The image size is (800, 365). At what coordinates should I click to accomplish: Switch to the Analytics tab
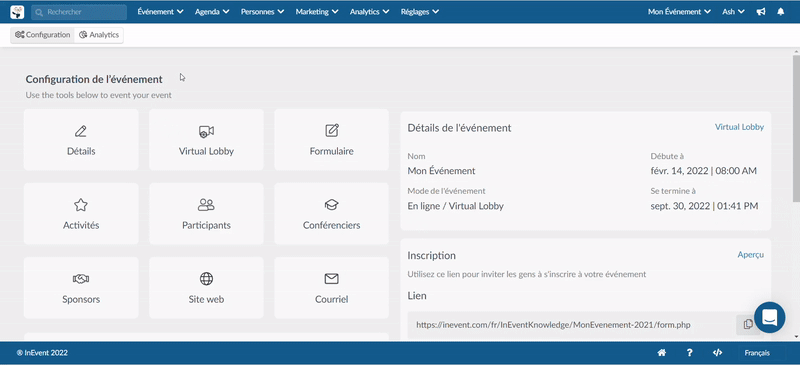pos(99,35)
